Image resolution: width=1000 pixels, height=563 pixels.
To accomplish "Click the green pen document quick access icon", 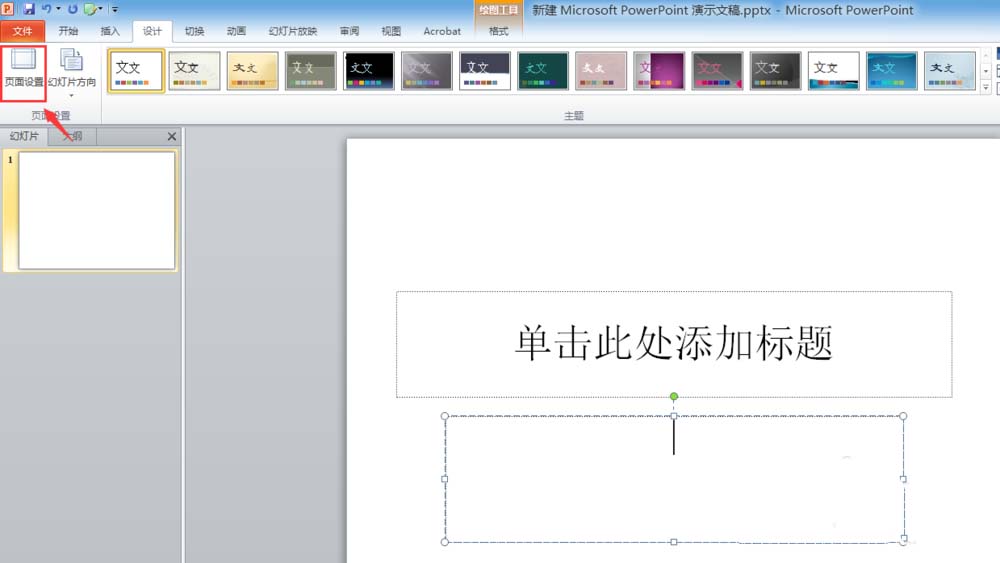I will pos(90,9).
